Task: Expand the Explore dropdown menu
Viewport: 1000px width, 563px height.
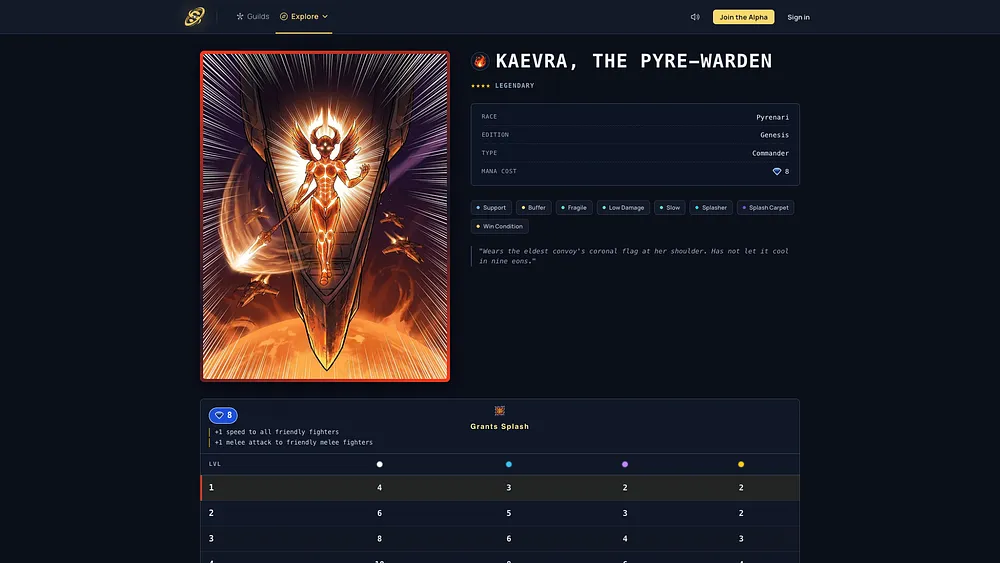Action: (x=304, y=17)
